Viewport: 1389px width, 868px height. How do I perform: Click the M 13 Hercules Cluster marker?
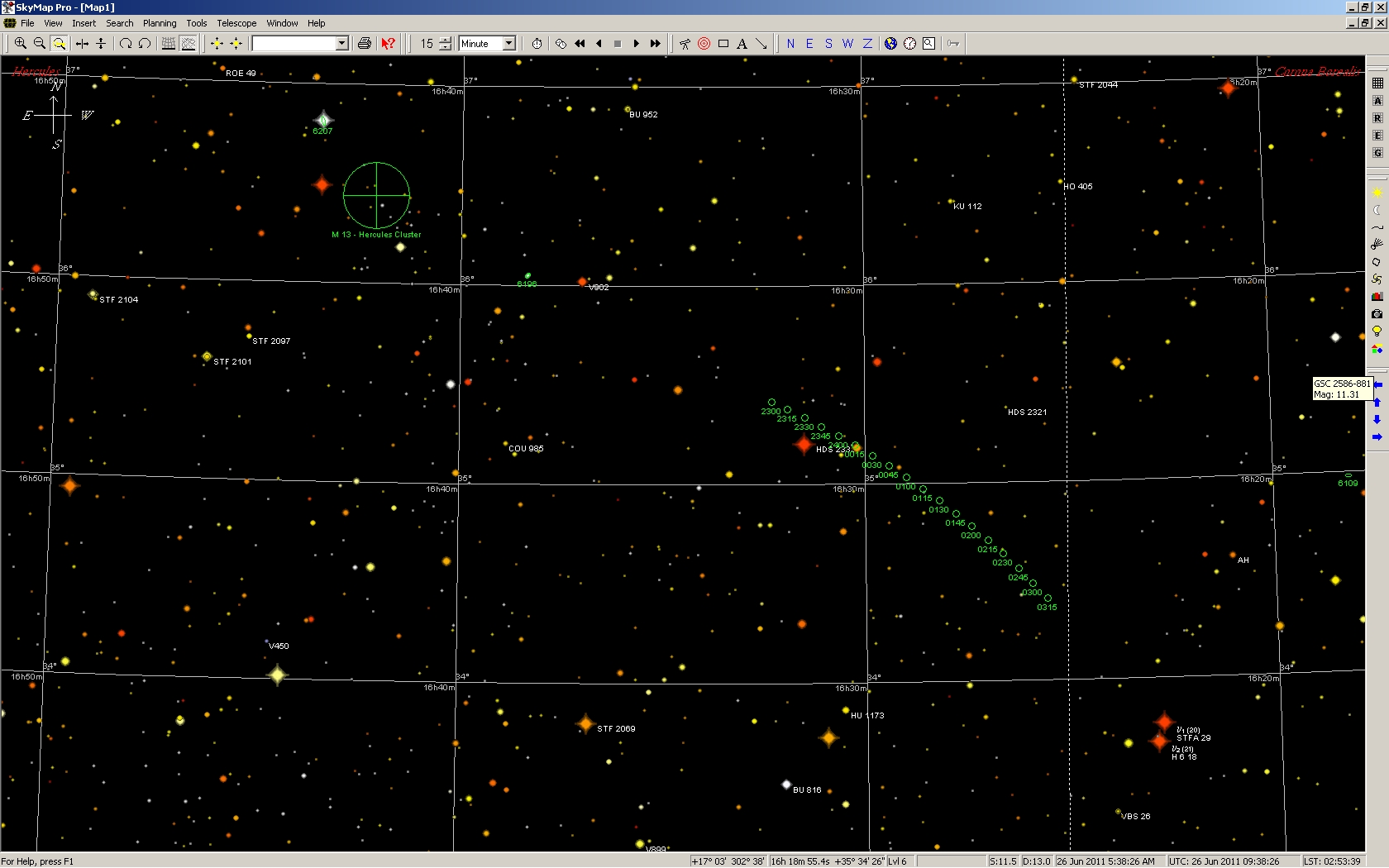pos(376,195)
